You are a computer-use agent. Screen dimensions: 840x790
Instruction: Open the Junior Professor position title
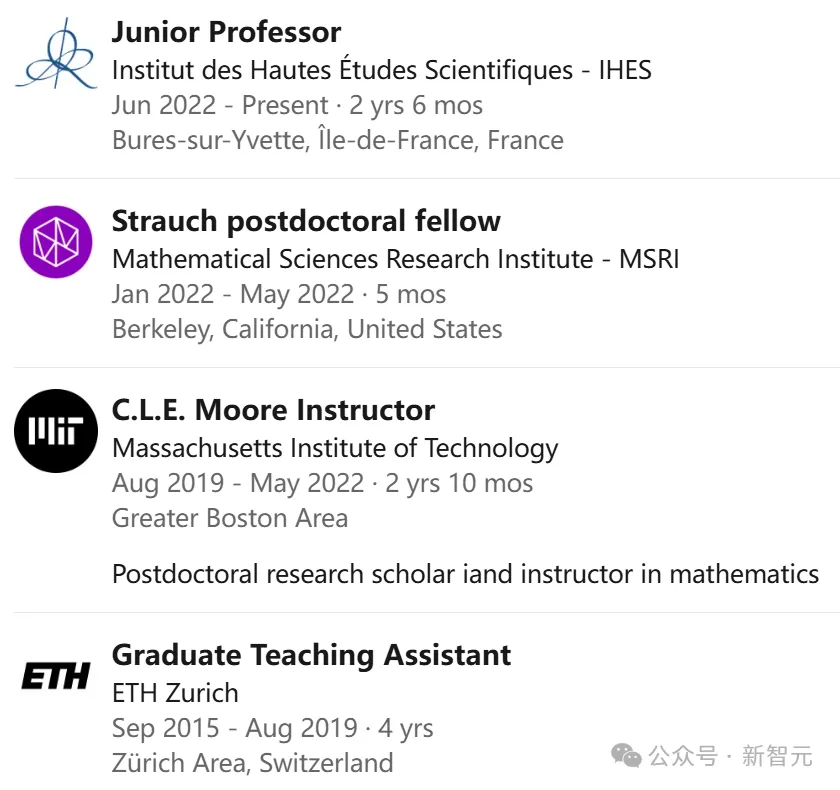click(226, 32)
